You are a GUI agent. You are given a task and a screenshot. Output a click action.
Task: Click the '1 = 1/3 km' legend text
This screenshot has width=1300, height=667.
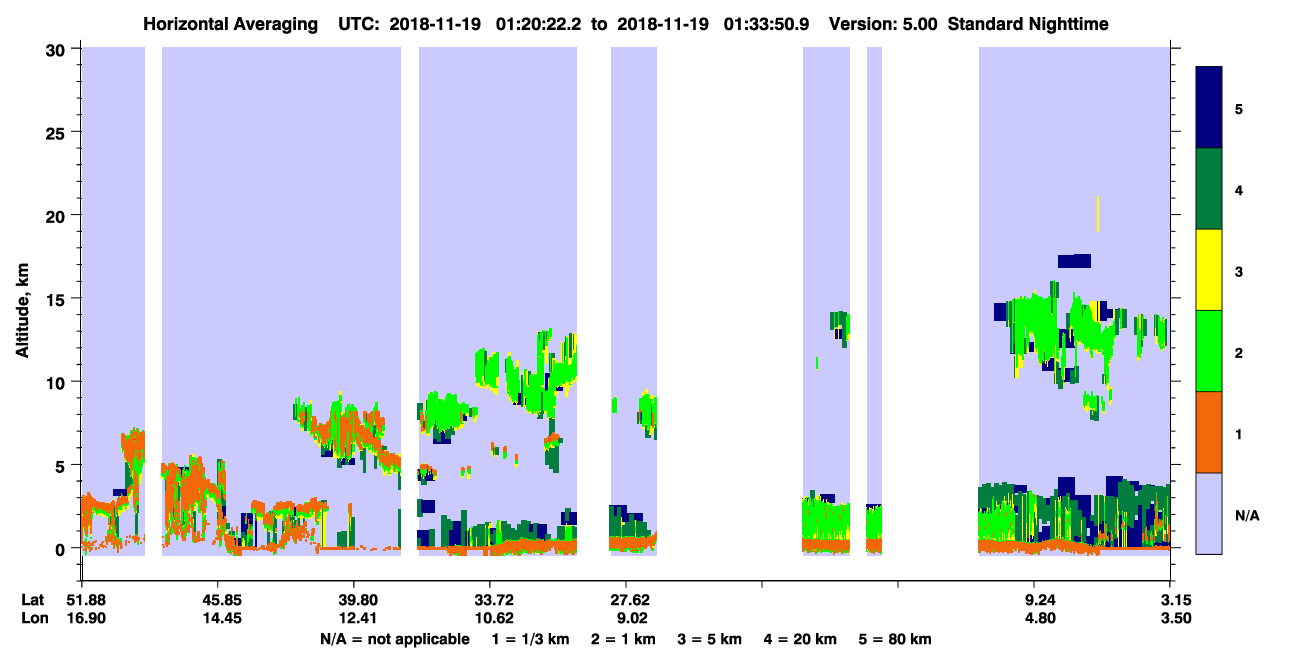[530, 639]
